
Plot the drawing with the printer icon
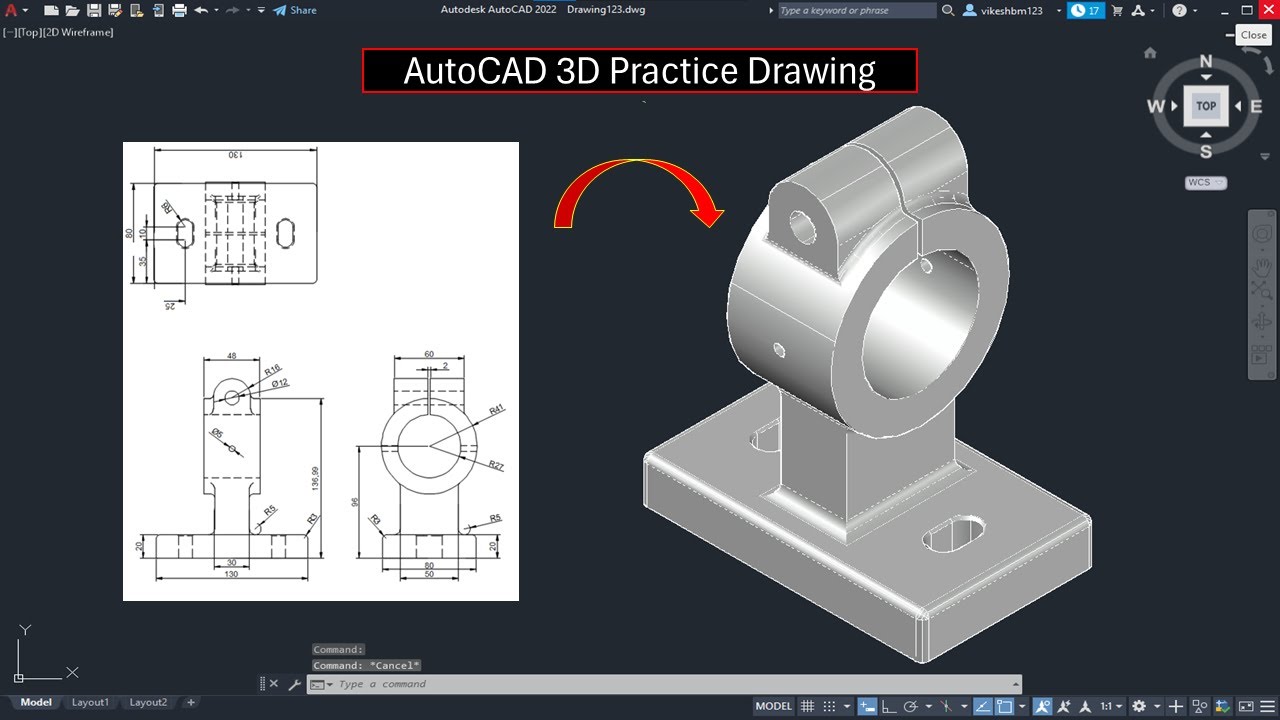tap(180, 10)
